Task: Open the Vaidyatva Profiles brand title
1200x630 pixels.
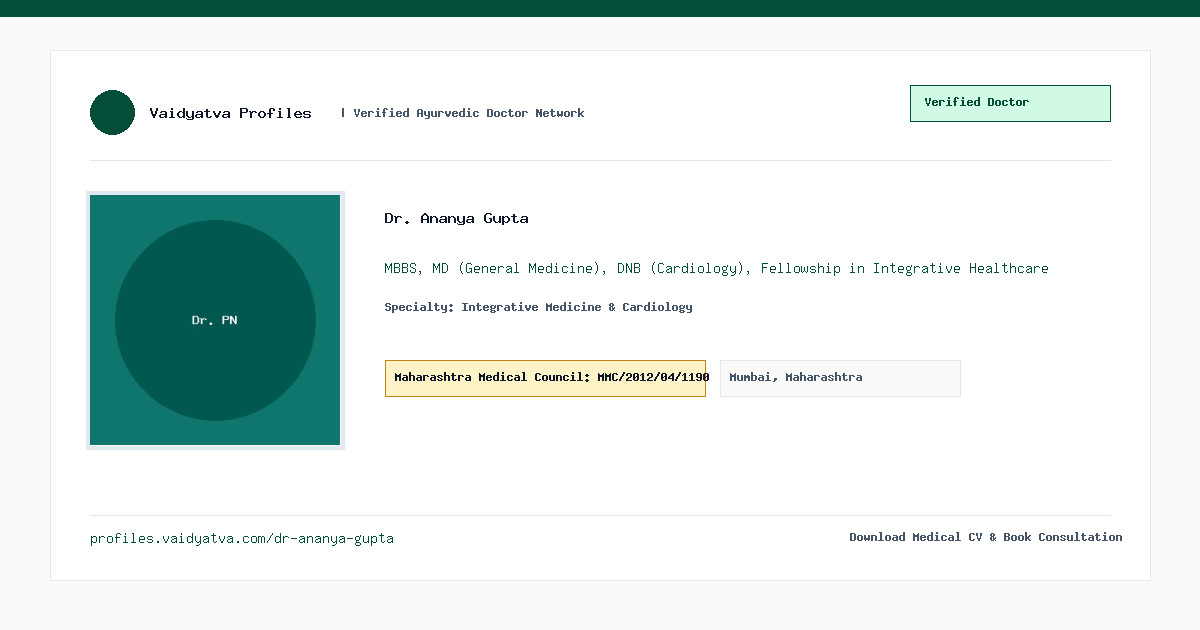Action: (230, 113)
